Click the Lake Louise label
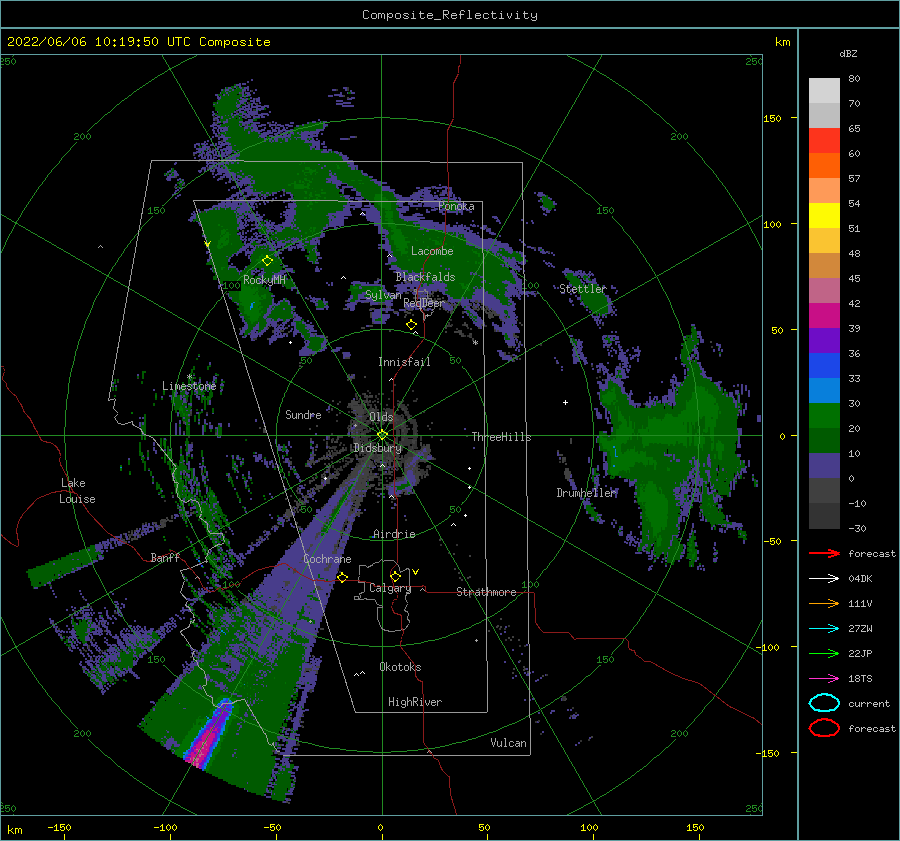The image size is (900, 841). (77, 491)
